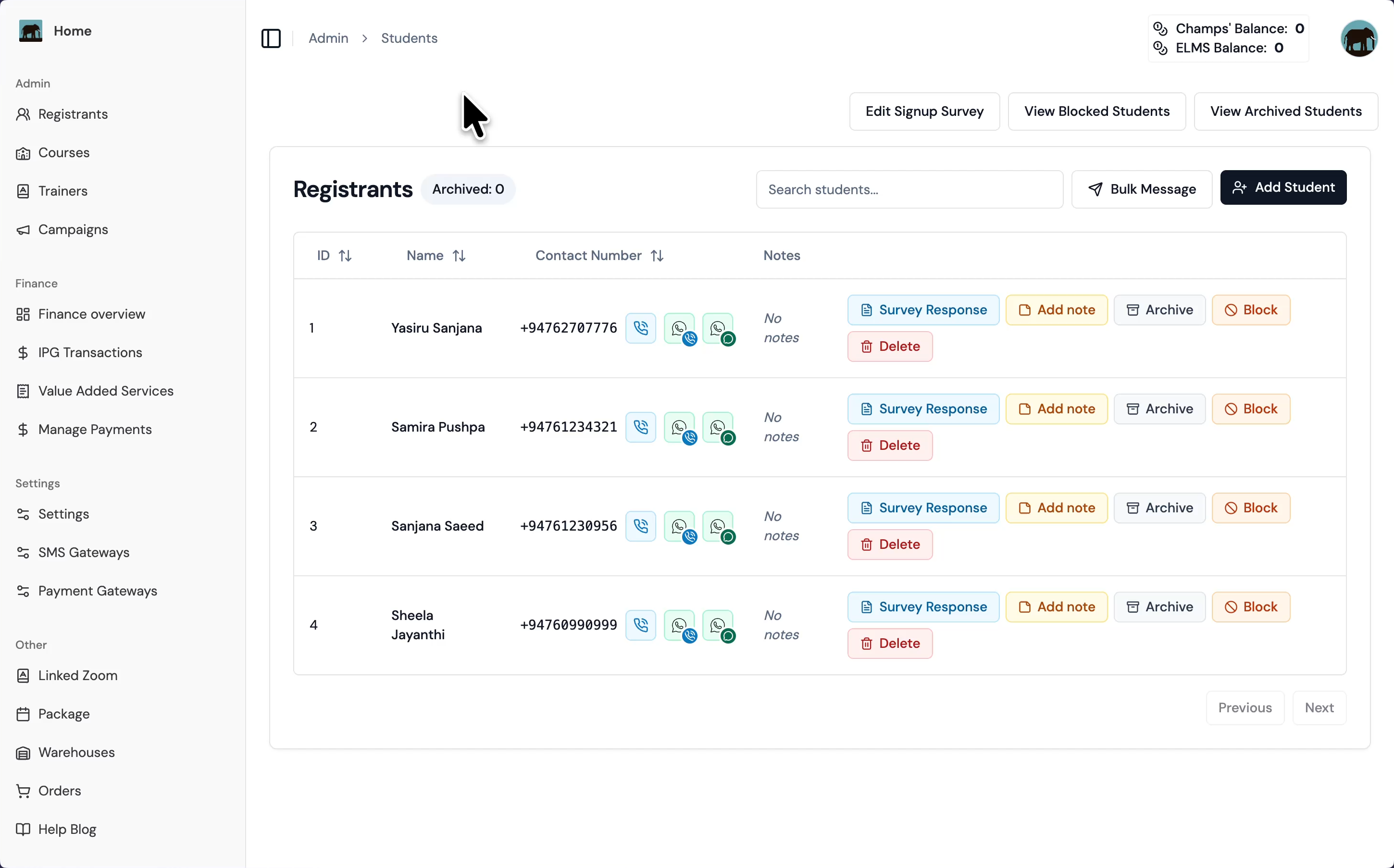This screenshot has width=1394, height=868.
Task: View Survey Response for Yasiru Sanjana
Action: click(923, 310)
